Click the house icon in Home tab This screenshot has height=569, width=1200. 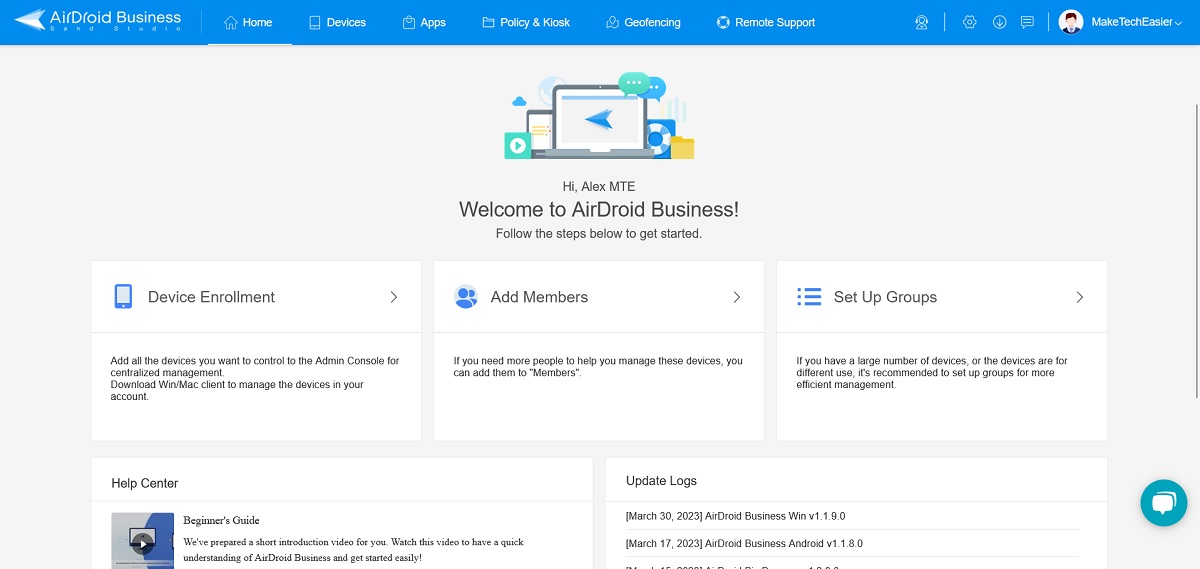click(231, 22)
